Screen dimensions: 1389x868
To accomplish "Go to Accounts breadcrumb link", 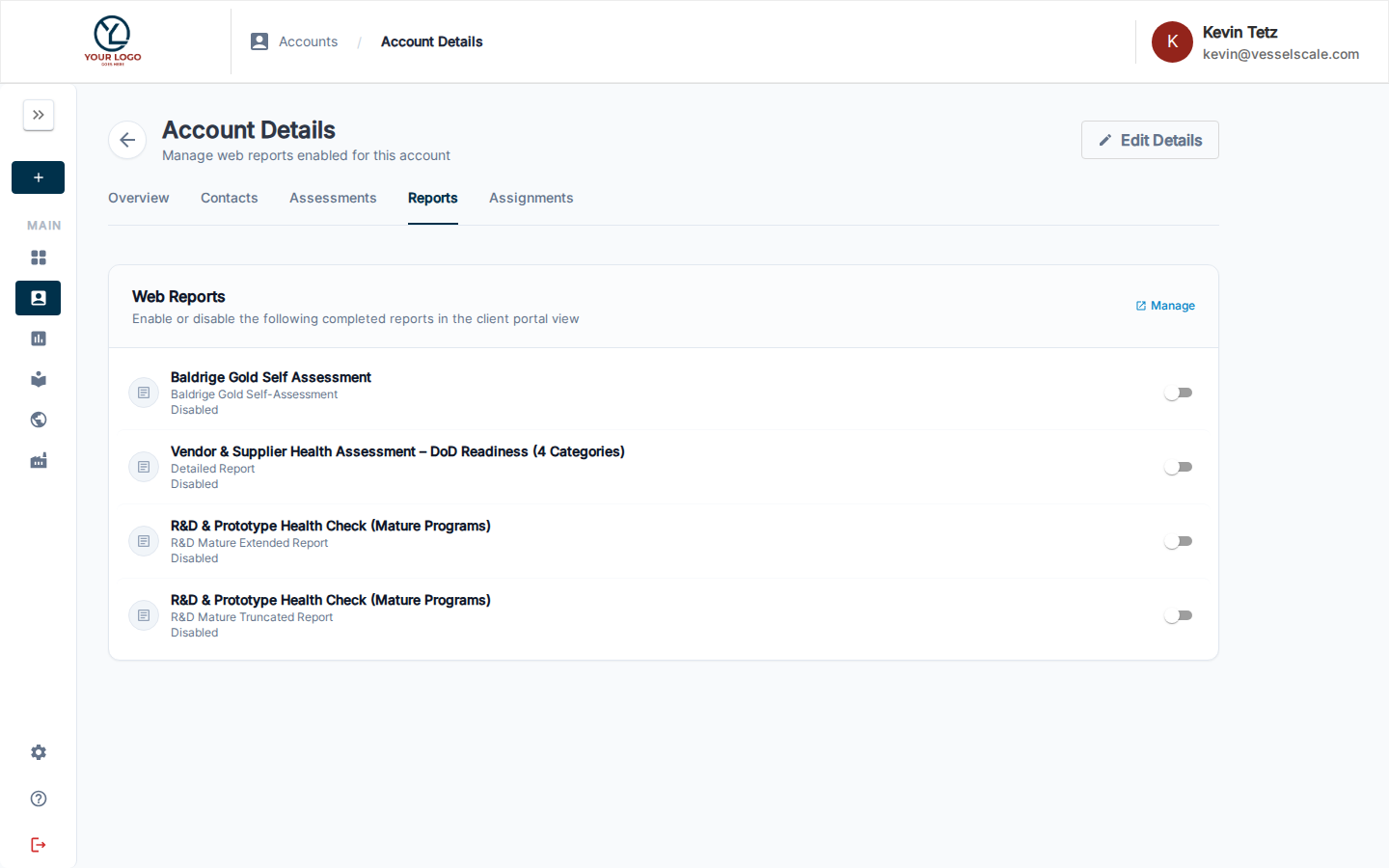I will (309, 41).
